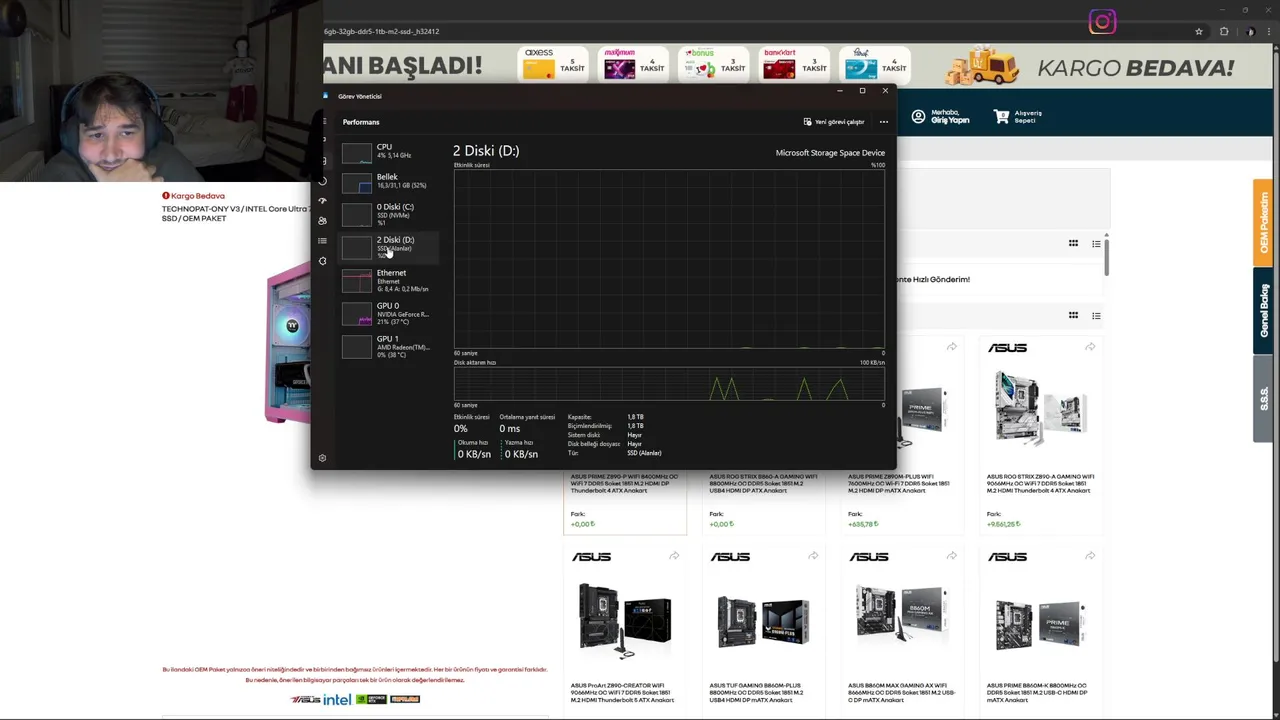
Task: Open Task Manager hamburger navigation menu
Action: click(x=322, y=122)
